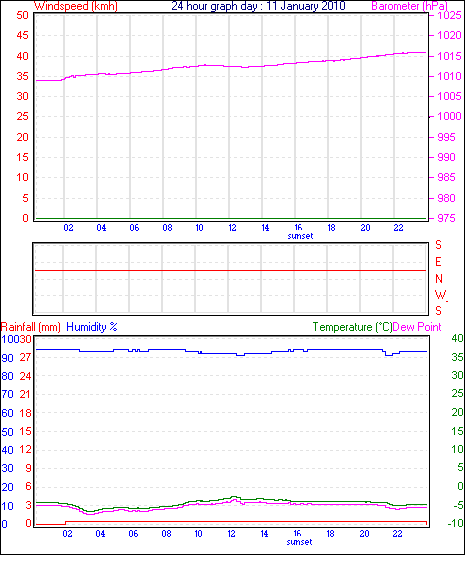Click the blue humidity line
This screenshot has height=566, width=466.
231,352
